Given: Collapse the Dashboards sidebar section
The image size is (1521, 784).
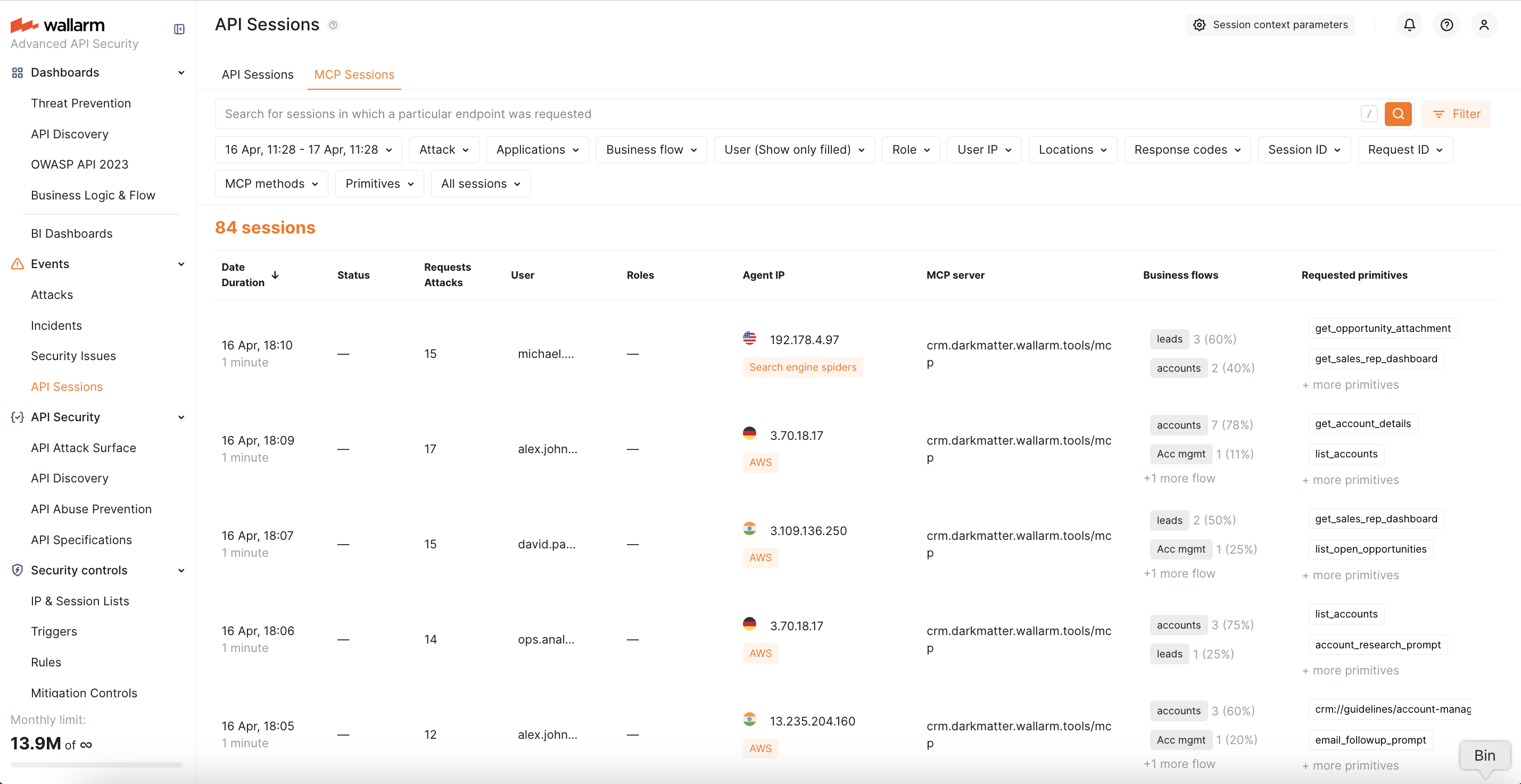Looking at the screenshot, I should 181,72.
